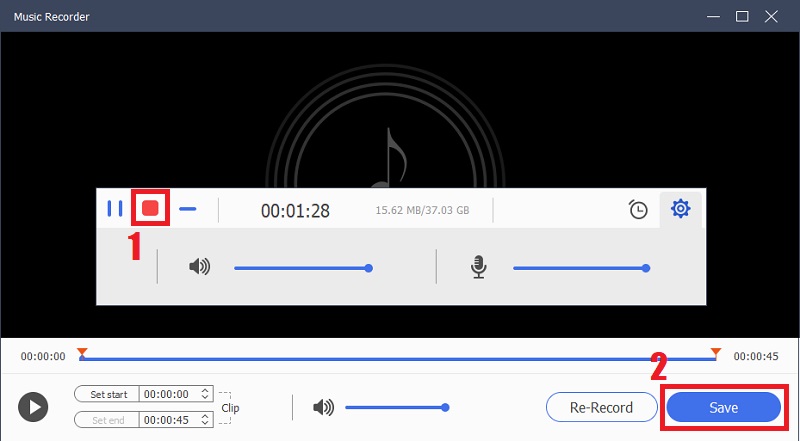
Task: Stop recording with the red square button
Action: pyautogui.click(x=150, y=208)
